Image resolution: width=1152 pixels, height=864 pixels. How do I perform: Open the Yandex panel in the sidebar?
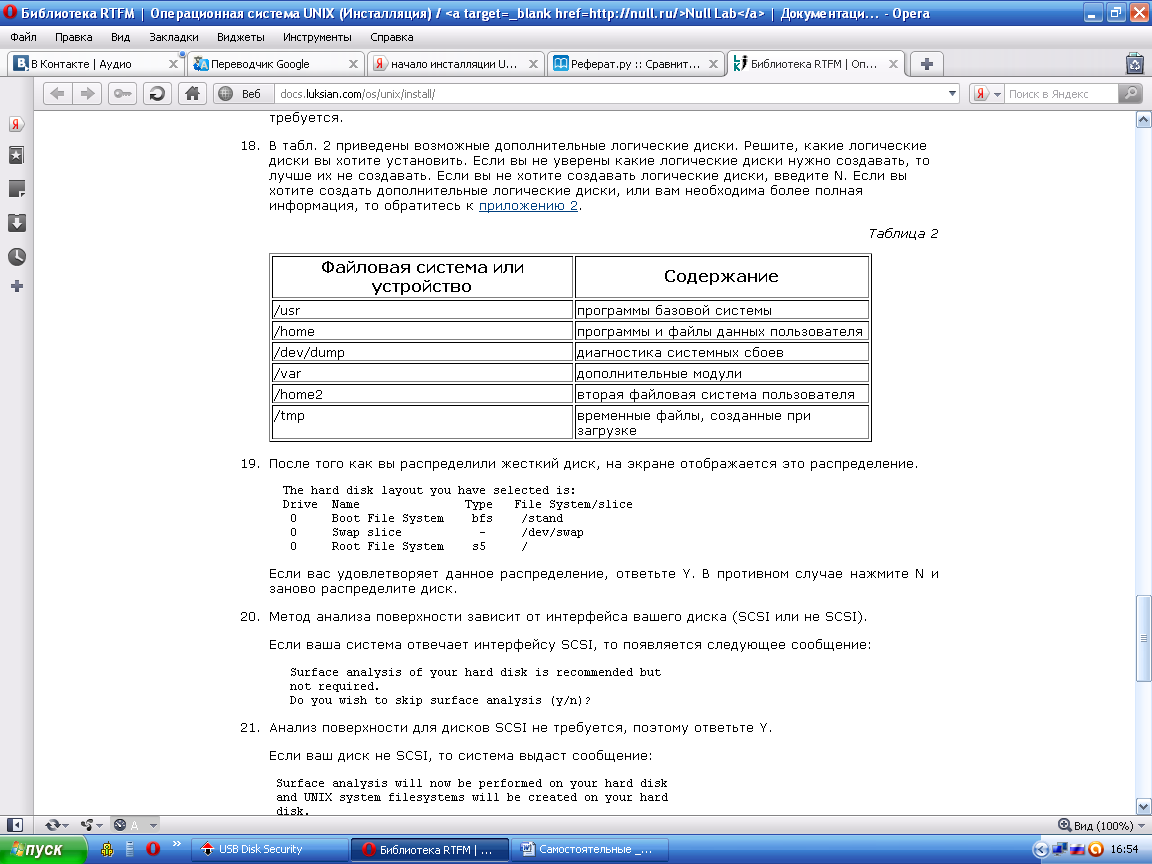(16, 124)
